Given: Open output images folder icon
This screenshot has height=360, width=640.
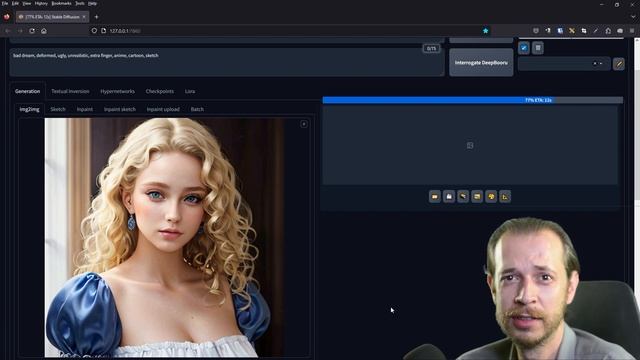Looking at the screenshot, I should pos(435,197).
